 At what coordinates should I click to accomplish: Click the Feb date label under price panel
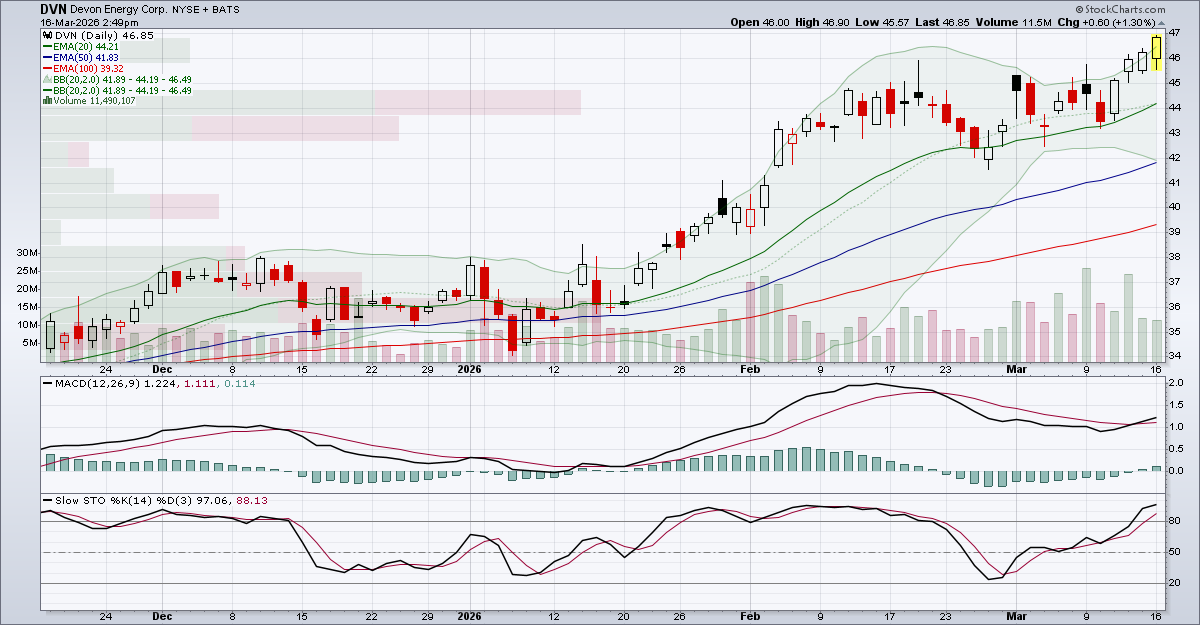tap(750, 369)
